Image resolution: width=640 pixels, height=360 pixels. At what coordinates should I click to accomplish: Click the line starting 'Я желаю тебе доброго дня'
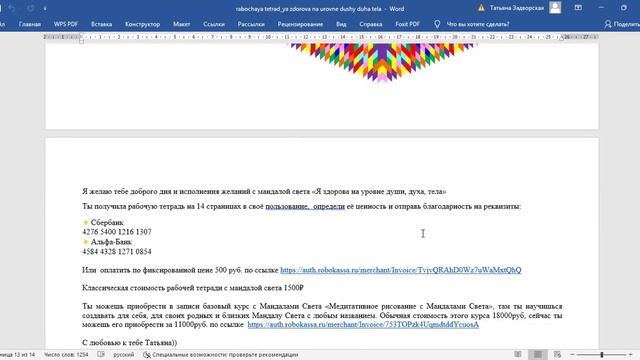264,191
